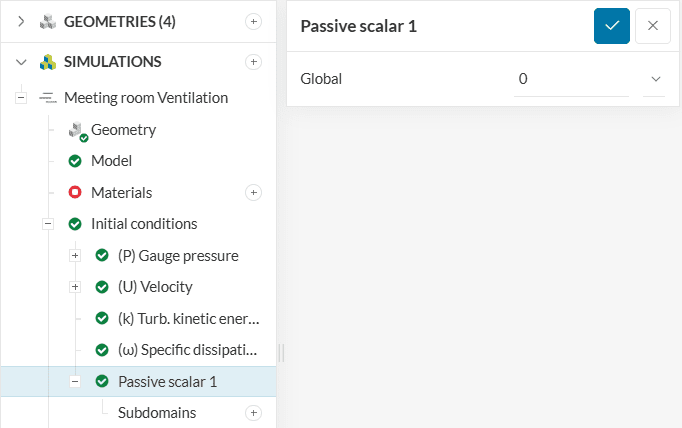Screen dimensions: 682x428
Task: Open the Global value unit dropdown
Action: click(x=656, y=79)
